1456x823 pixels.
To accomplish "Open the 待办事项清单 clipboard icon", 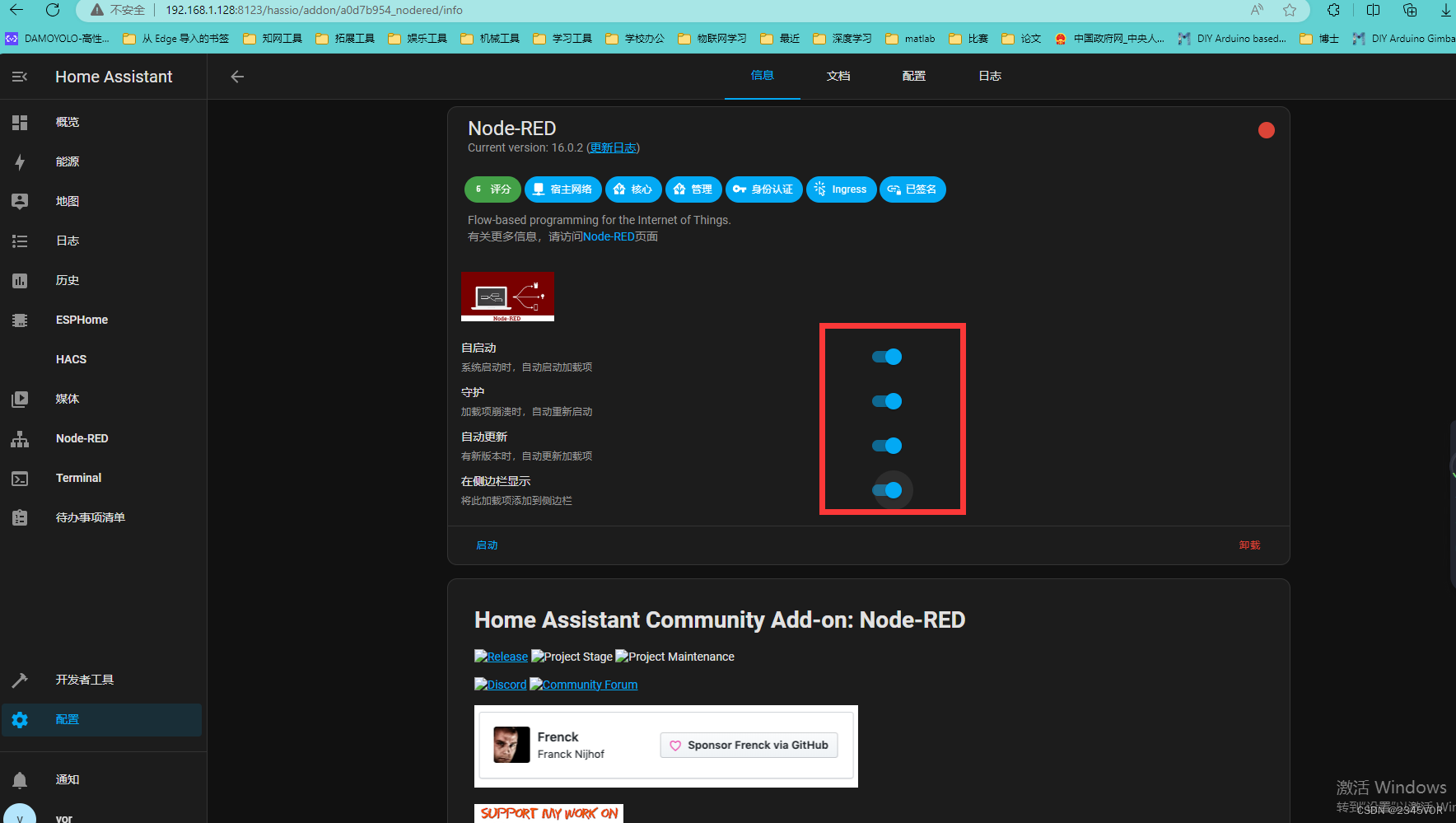I will pos(20,517).
